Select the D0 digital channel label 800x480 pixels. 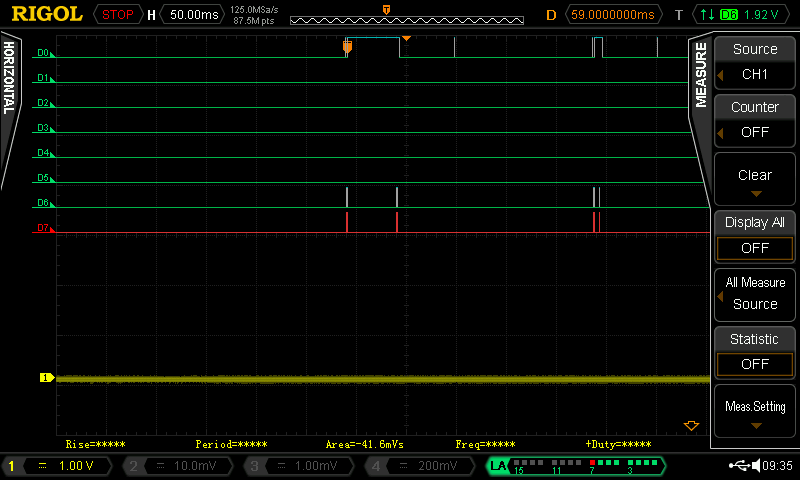click(x=43, y=53)
